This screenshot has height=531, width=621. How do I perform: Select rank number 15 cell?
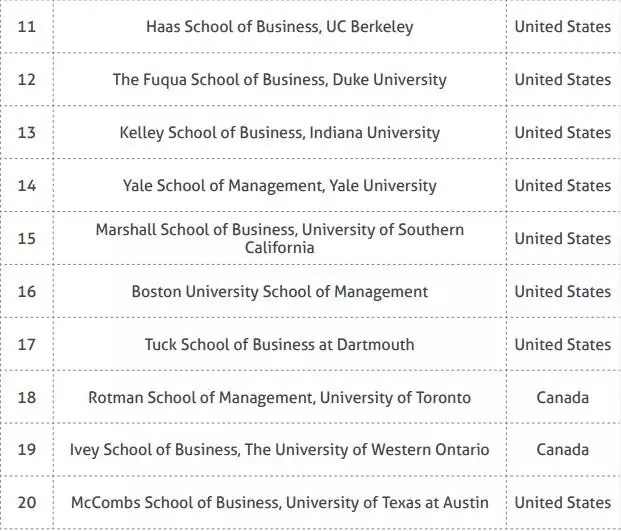point(27,239)
